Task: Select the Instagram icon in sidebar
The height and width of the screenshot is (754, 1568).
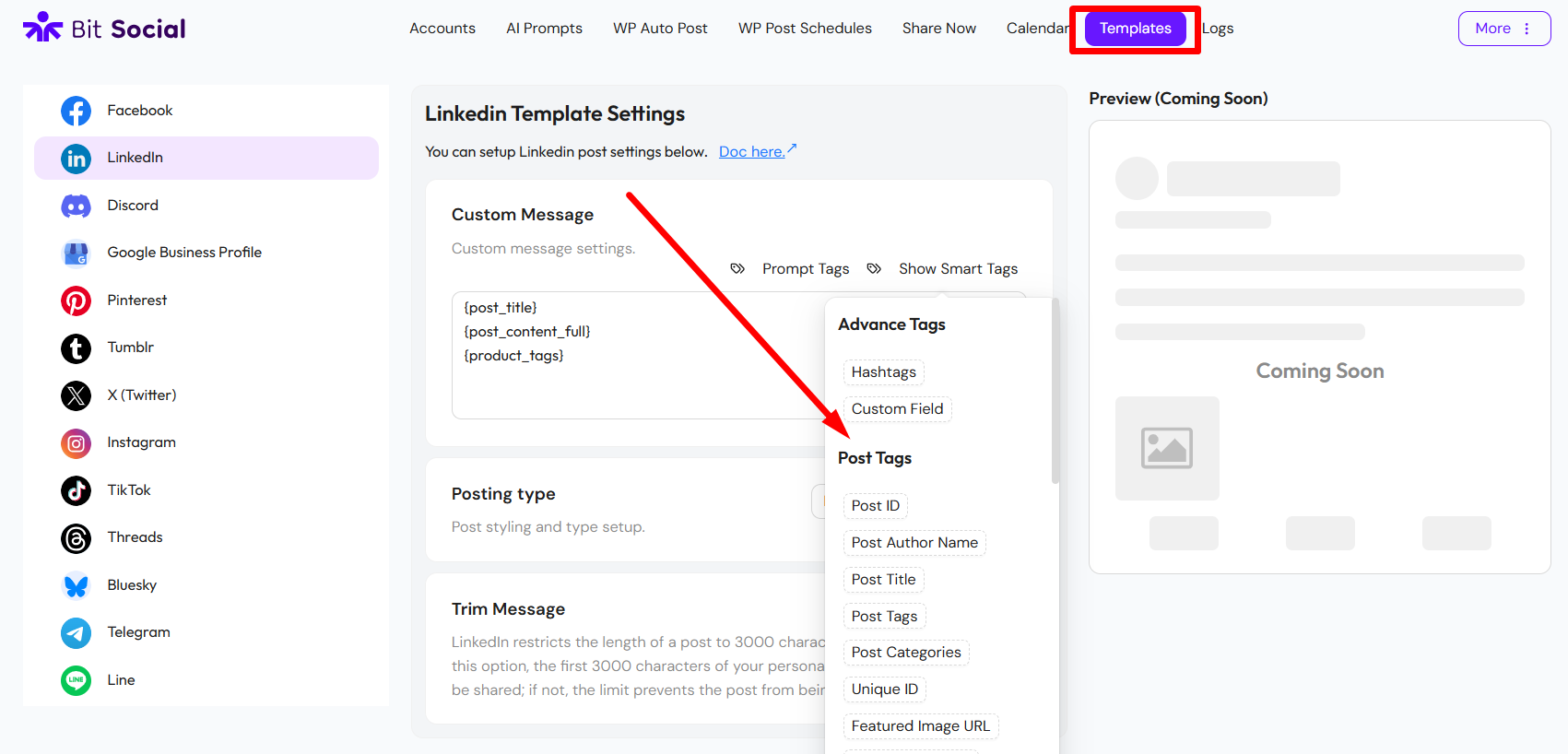Action: 76,443
